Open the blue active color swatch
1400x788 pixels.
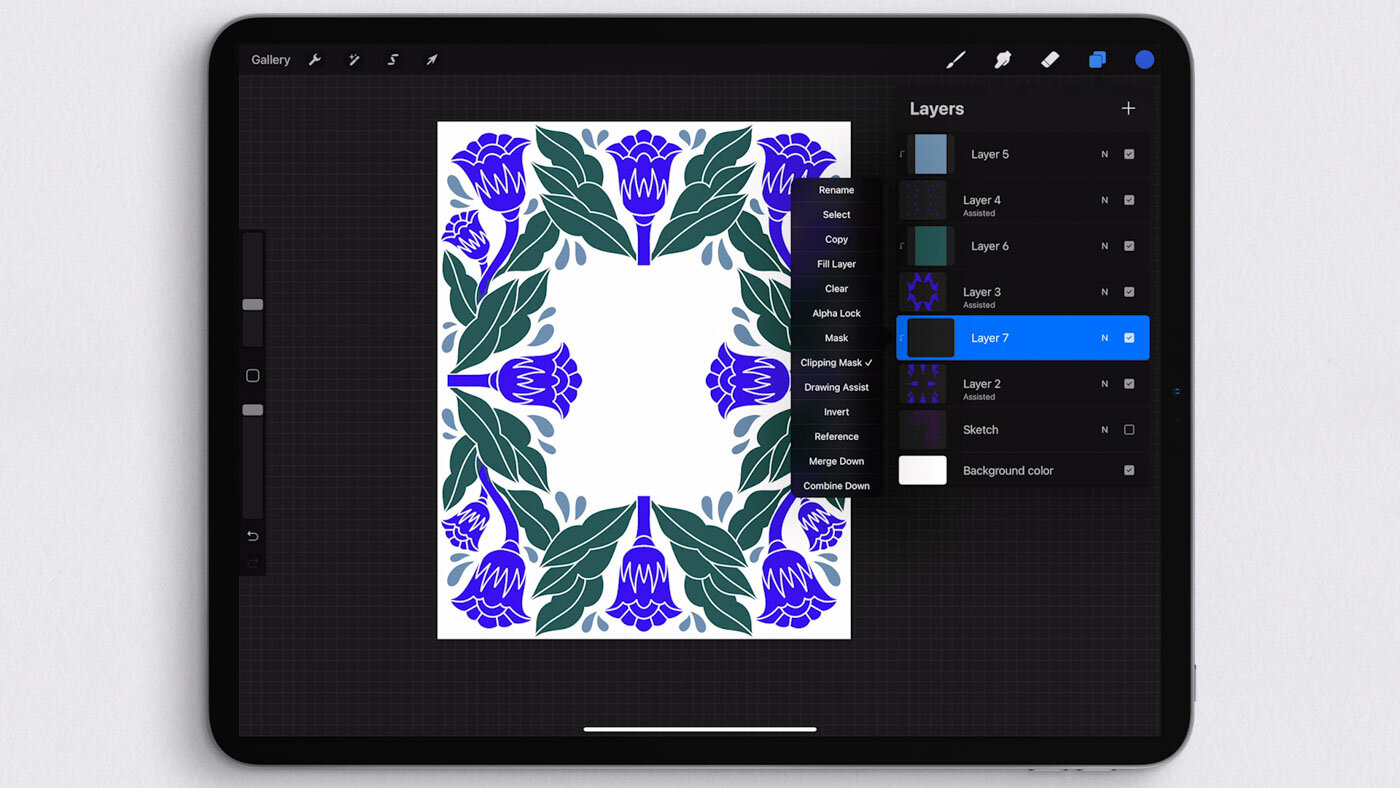pos(1145,60)
